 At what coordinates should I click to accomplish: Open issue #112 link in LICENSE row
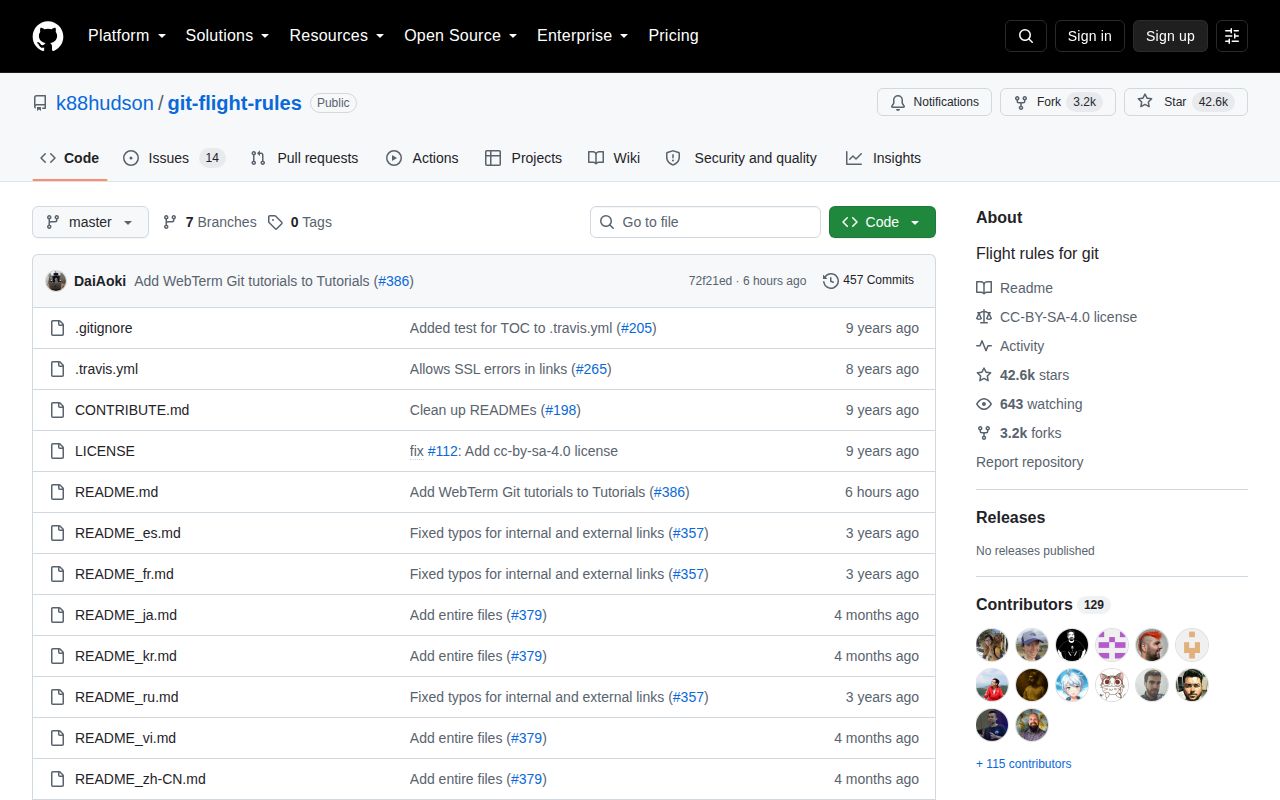coord(442,451)
